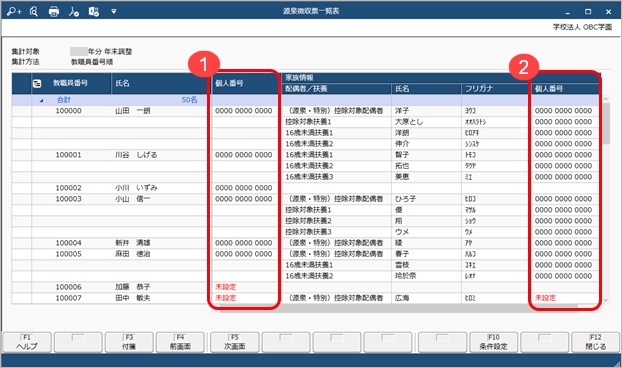
Task: Click the scrollbar up arrow
Action: click(606, 99)
